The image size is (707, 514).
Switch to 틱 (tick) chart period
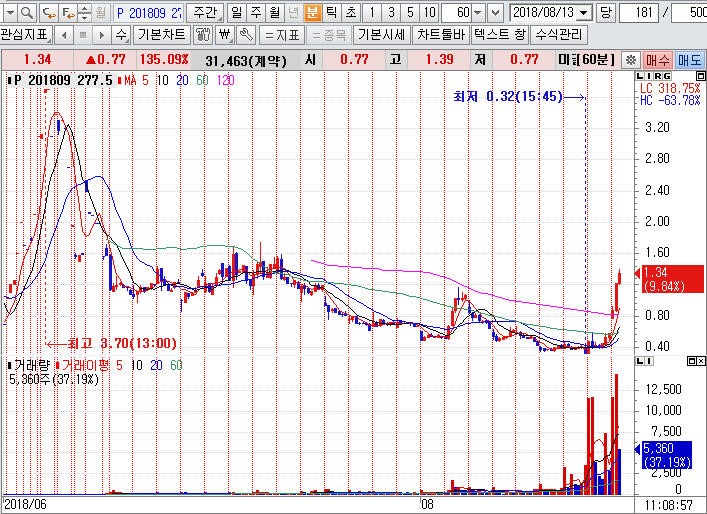pos(331,13)
